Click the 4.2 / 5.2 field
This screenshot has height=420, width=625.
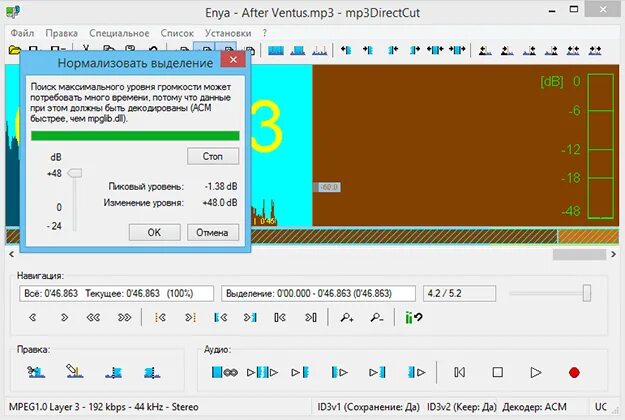(459, 294)
